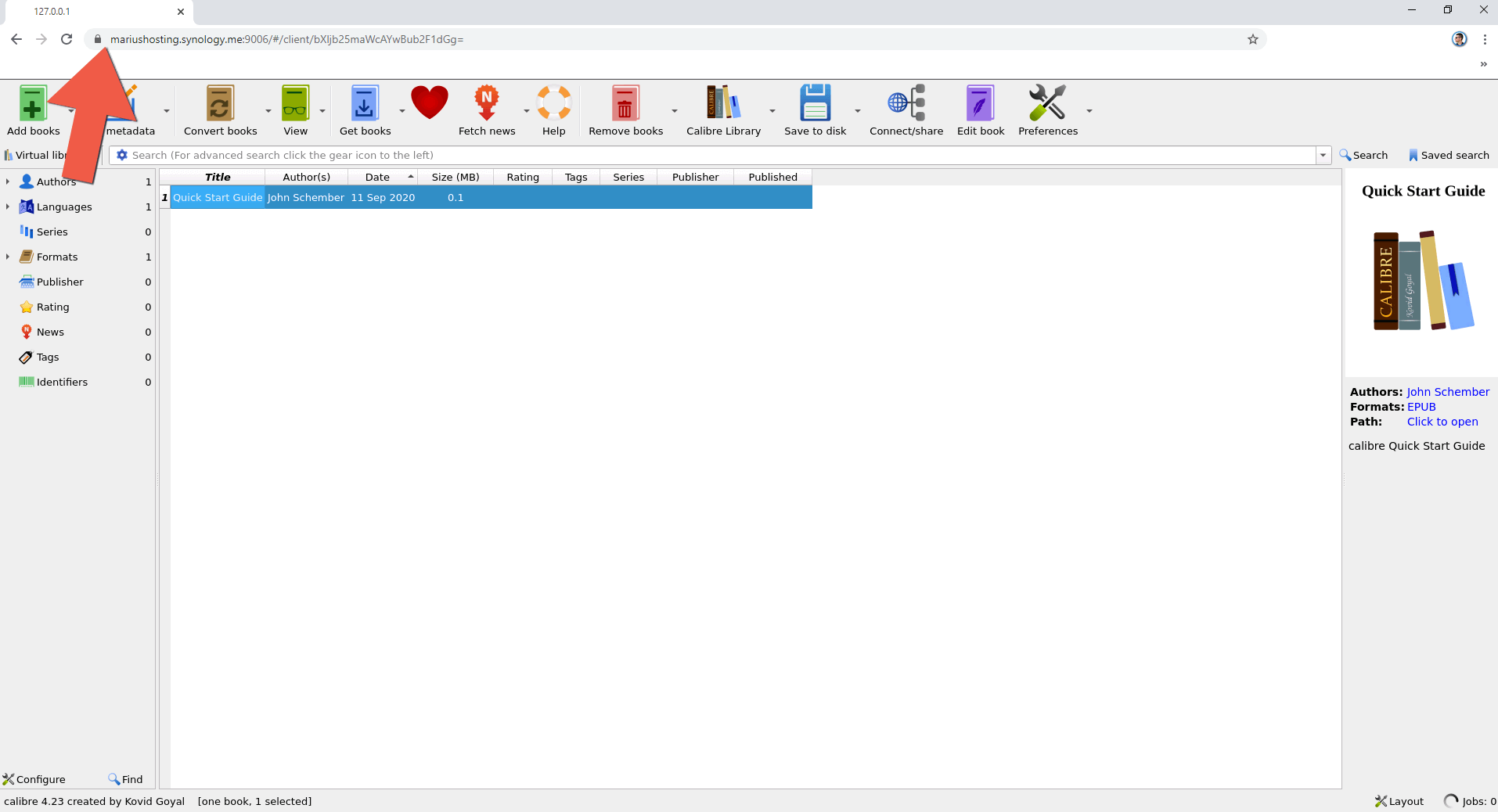Screen dimensions: 1498x812
Task: Click the 'Click to open' path link
Action: pos(1442,422)
